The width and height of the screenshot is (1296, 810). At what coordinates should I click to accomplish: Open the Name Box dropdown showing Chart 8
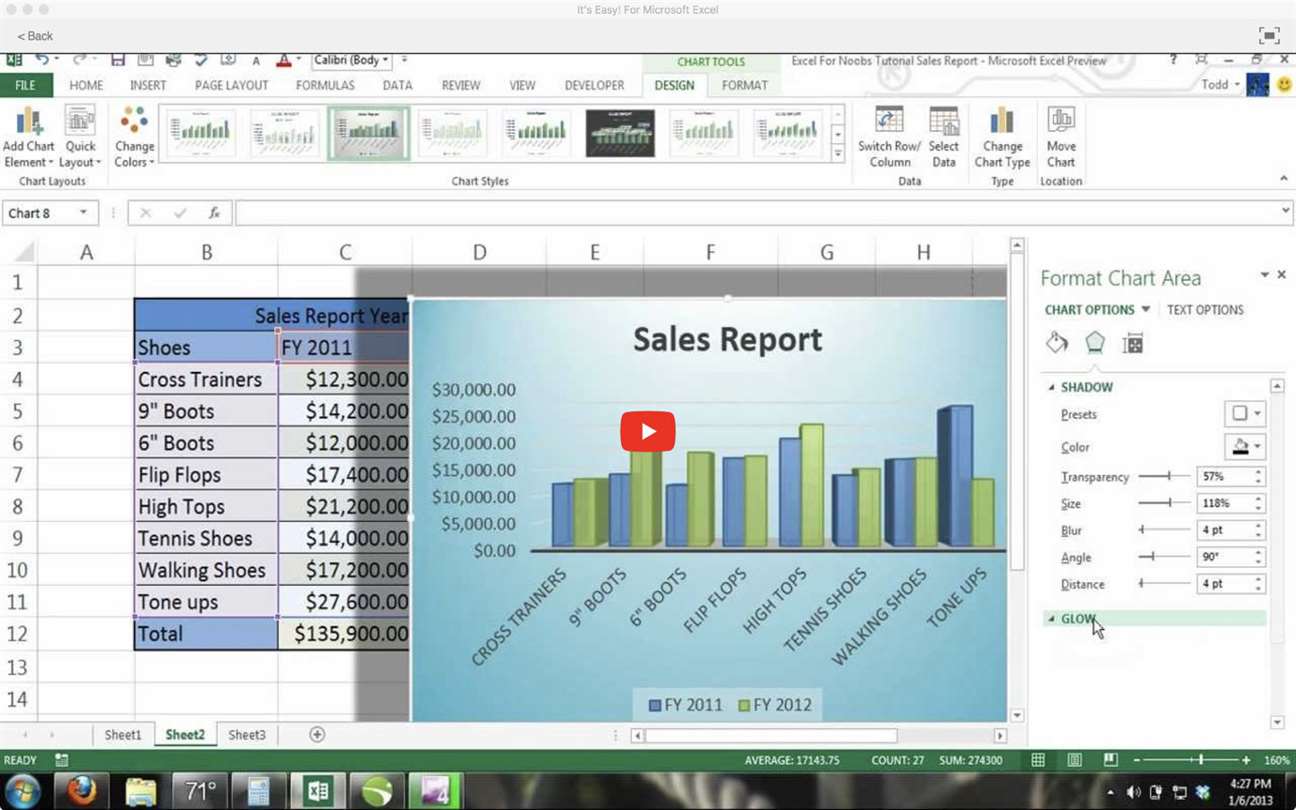click(x=83, y=213)
